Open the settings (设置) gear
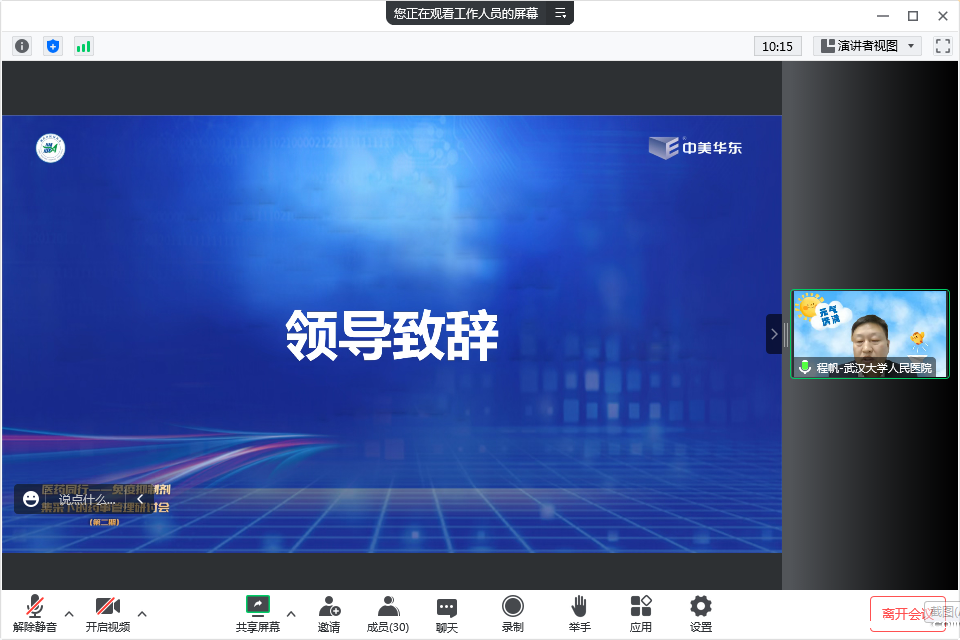Image resolution: width=960 pixels, height=640 pixels. 701,613
